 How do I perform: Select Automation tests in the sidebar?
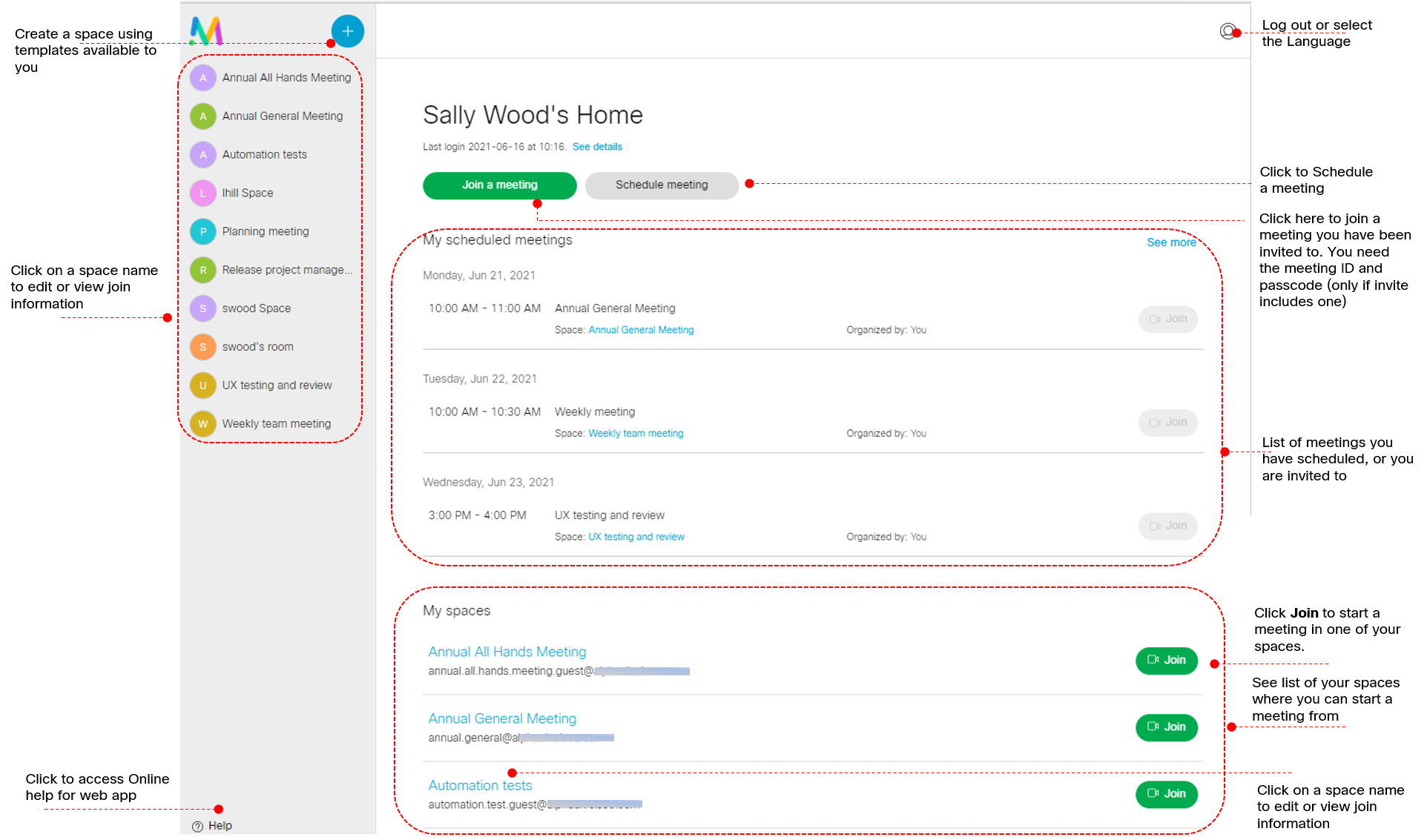tap(264, 154)
